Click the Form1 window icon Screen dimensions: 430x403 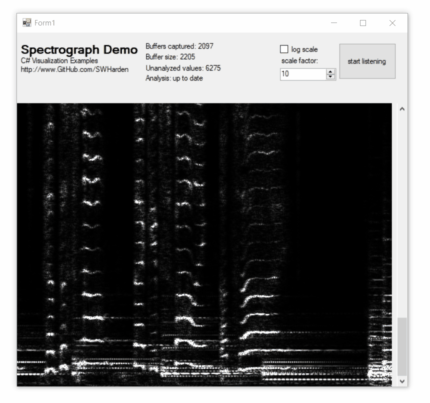(x=27, y=23)
